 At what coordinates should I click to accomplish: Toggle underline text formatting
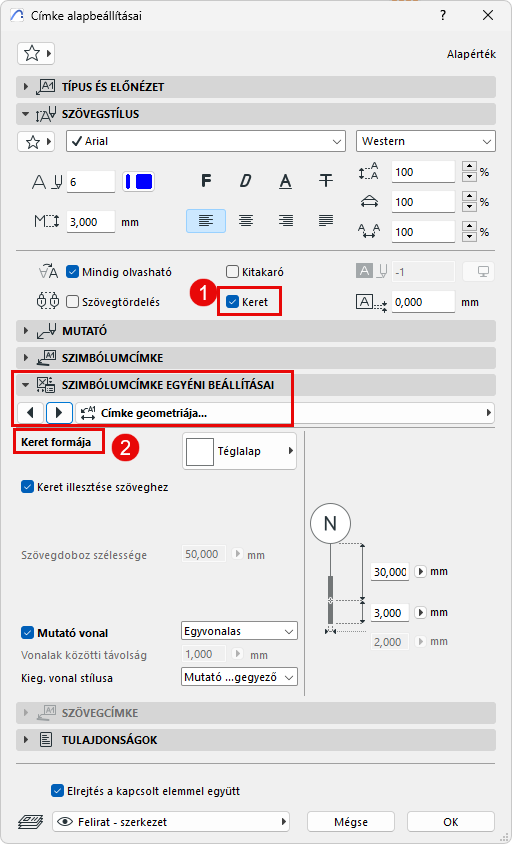click(x=285, y=181)
